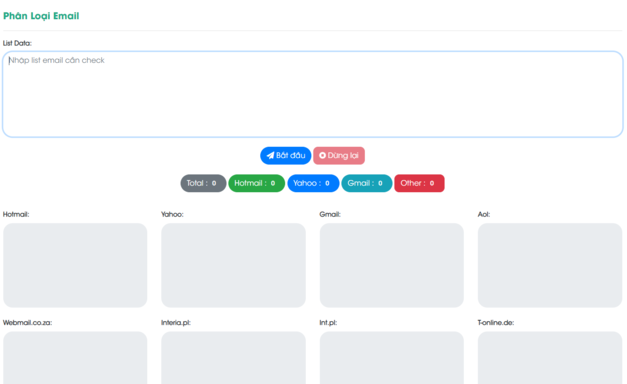Image resolution: width=627 pixels, height=384 pixels.
Task: Click the Aol results box
Action: click(550, 265)
